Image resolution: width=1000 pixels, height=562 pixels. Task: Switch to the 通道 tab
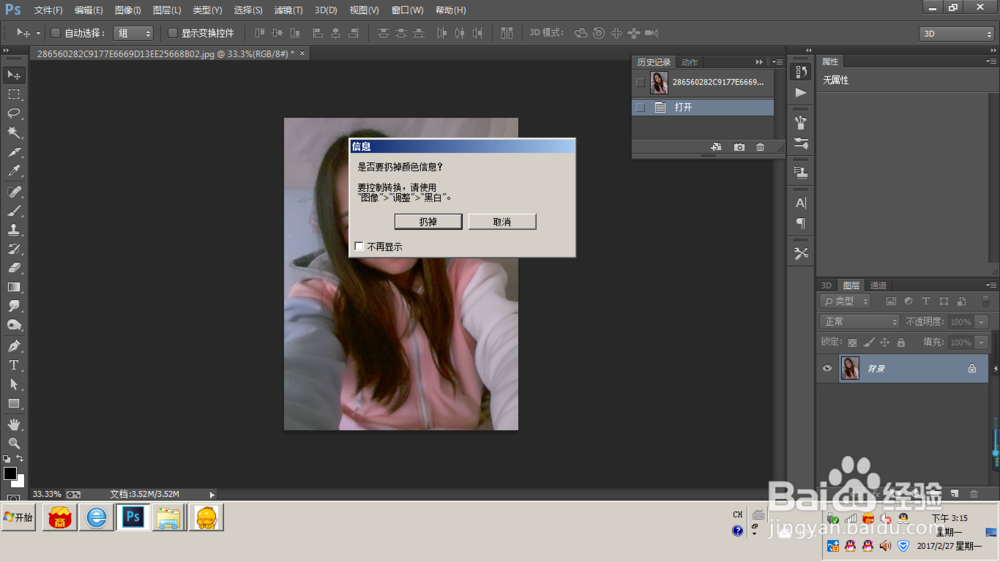[878, 285]
